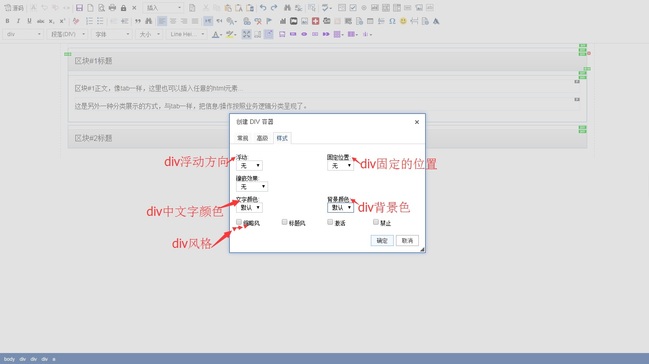The image size is (649, 364).
Task: Open the background highlight color picker
Action: pos(231,34)
